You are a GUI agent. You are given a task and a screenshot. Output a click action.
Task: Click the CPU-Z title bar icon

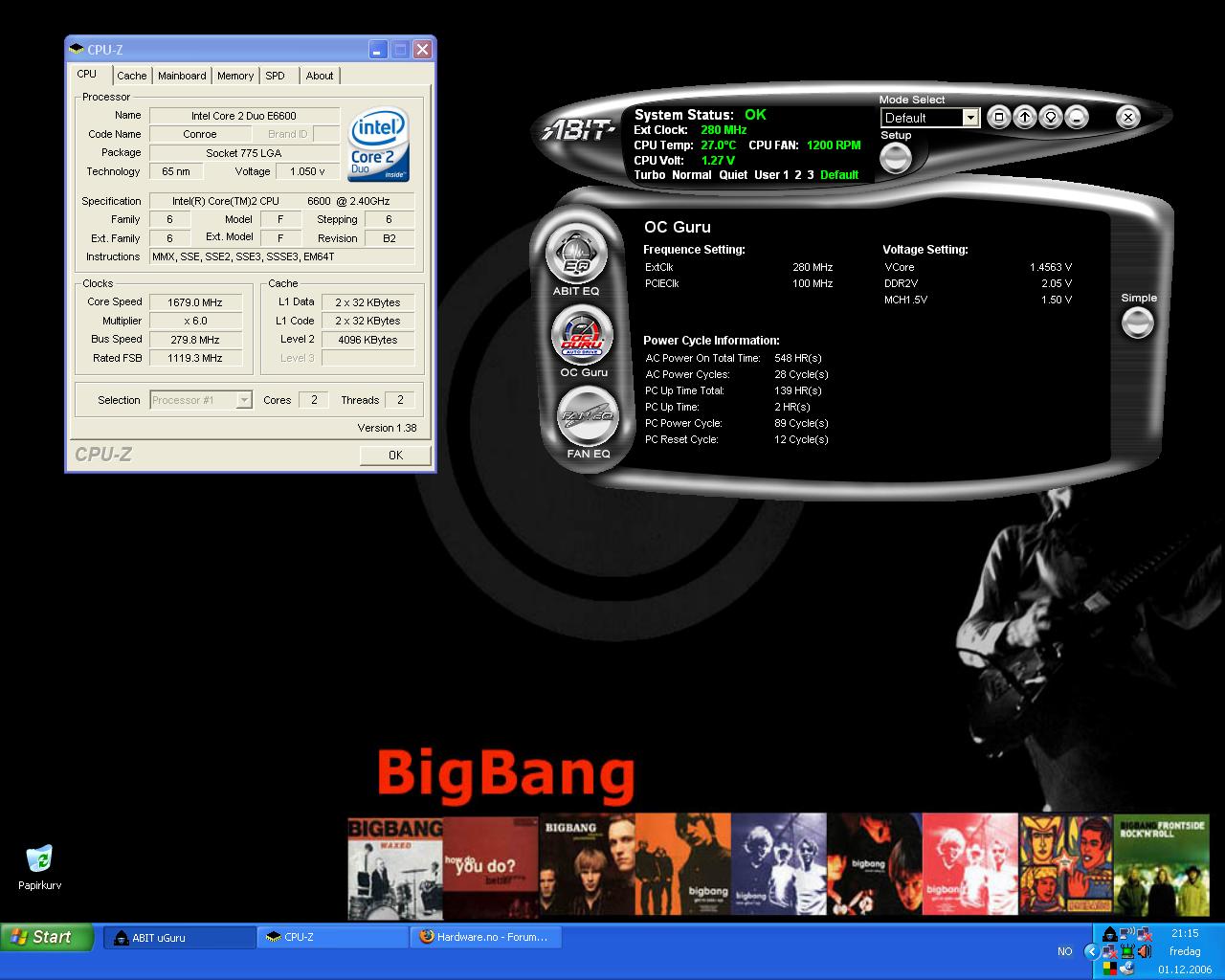(77, 49)
